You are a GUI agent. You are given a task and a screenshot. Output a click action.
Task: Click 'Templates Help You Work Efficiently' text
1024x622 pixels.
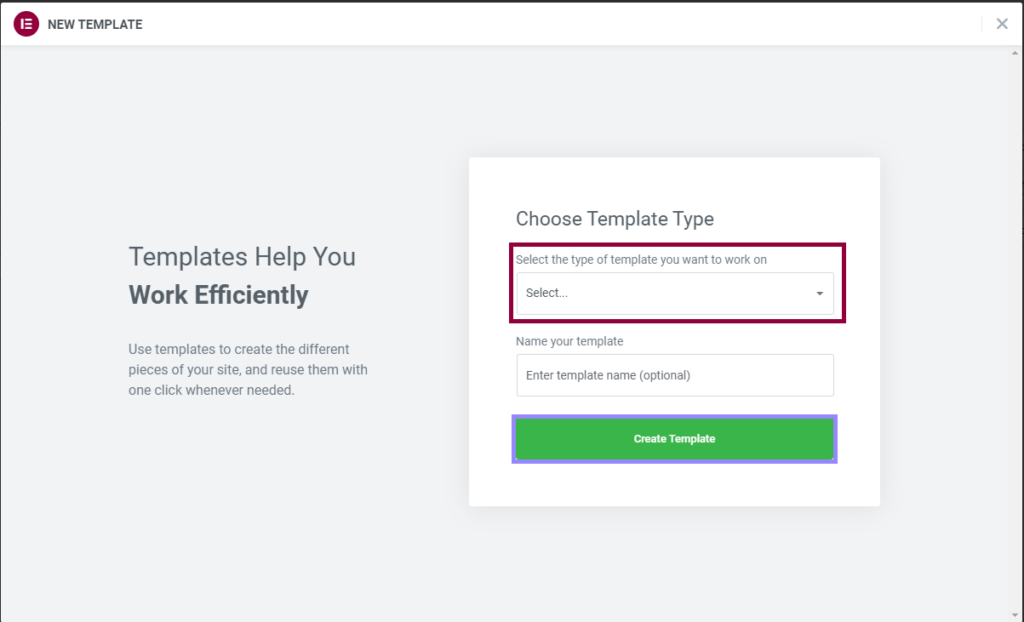[241, 275]
